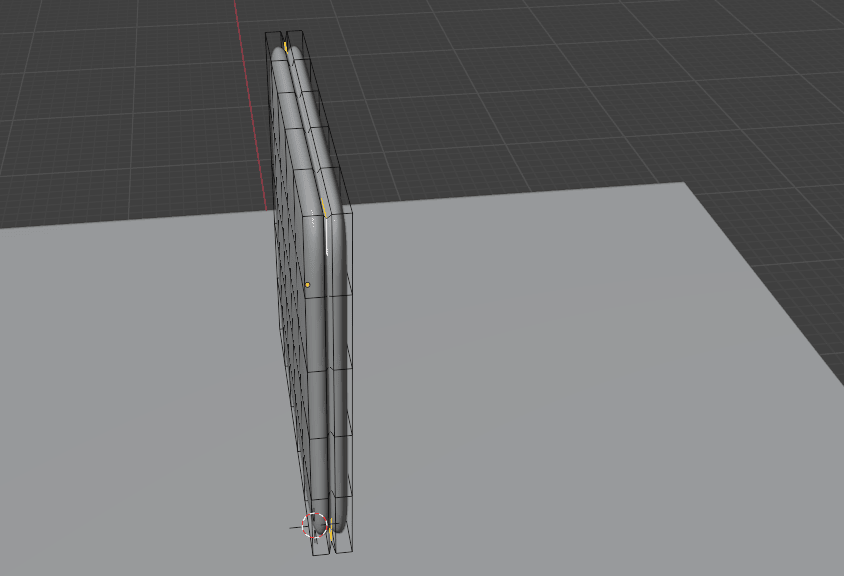Click the yellow marker at the cage middle

pos(325,209)
